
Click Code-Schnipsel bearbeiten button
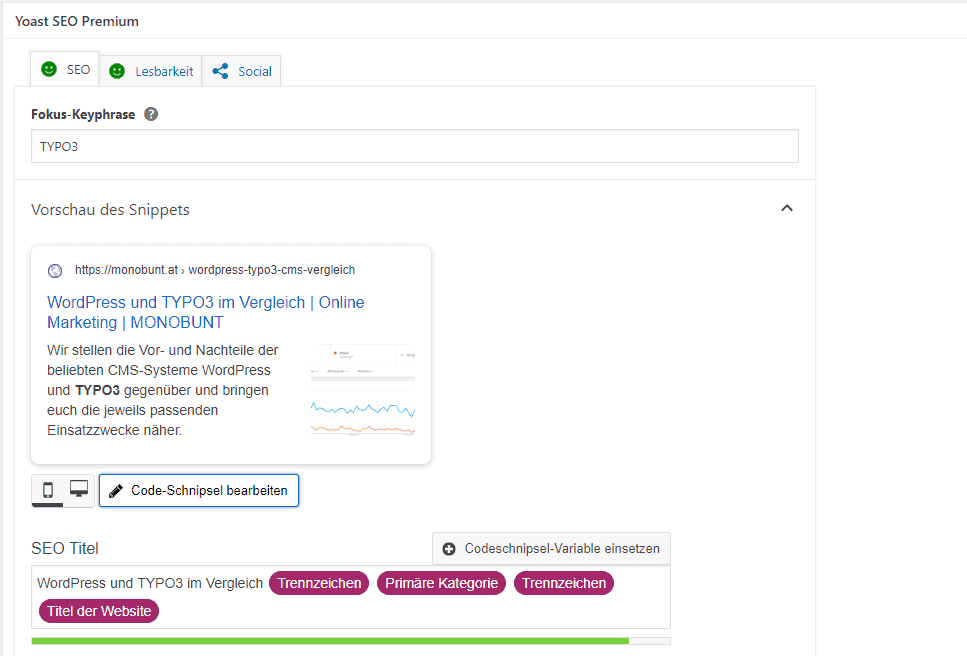[199, 491]
